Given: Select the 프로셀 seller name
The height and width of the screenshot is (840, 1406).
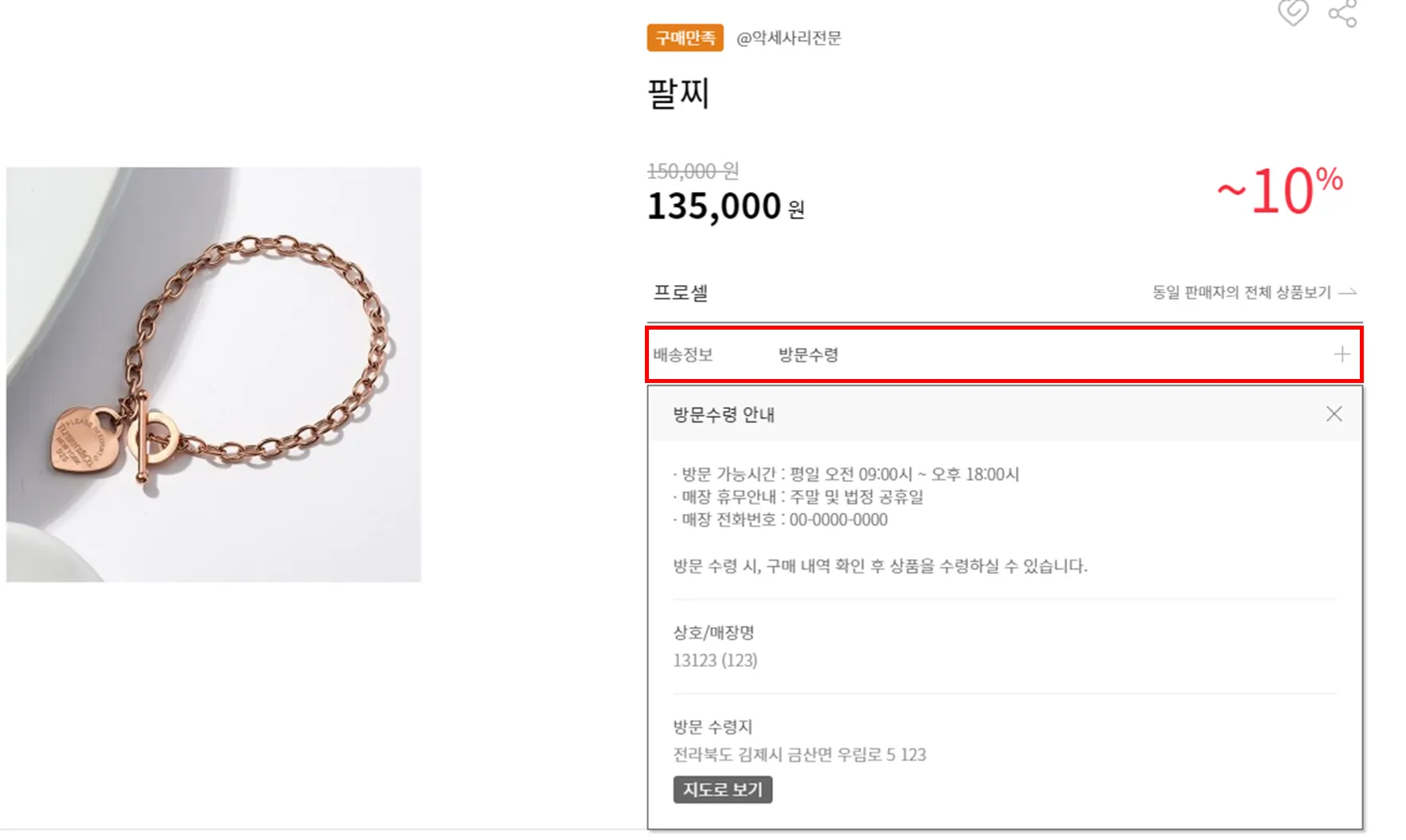Looking at the screenshot, I should (x=681, y=292).
